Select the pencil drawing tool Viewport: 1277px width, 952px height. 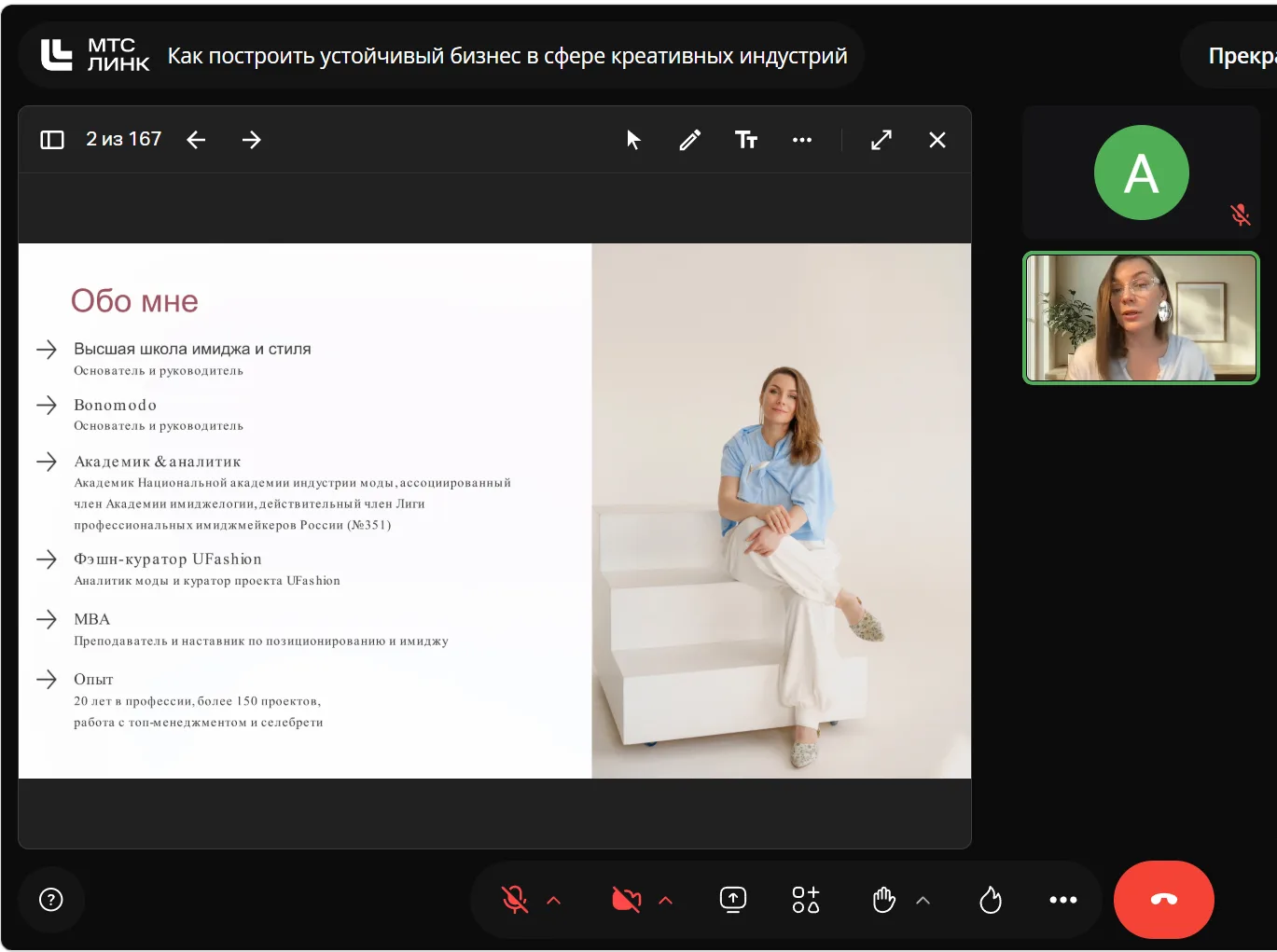click(x=690, y=140)
